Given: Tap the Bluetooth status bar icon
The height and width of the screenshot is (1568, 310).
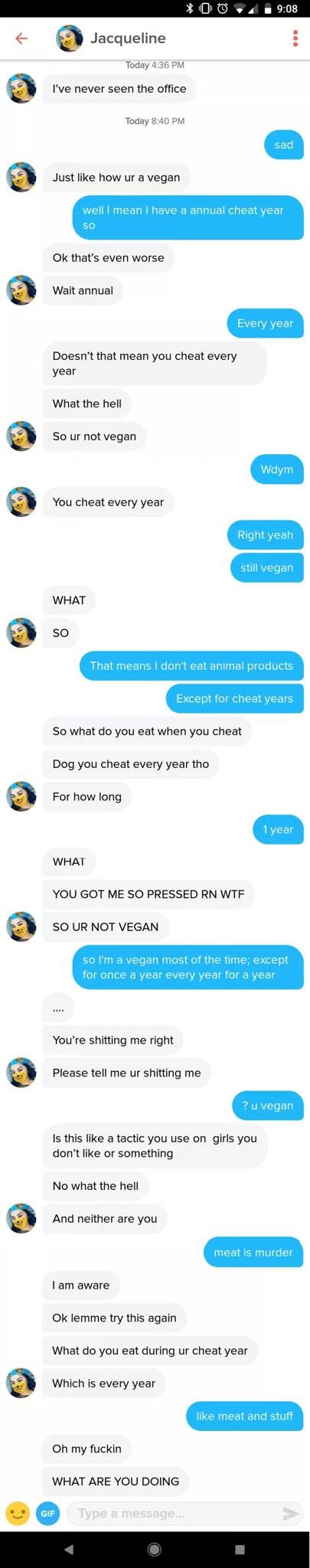Looking at the screenshot, I should coord(189,9).
